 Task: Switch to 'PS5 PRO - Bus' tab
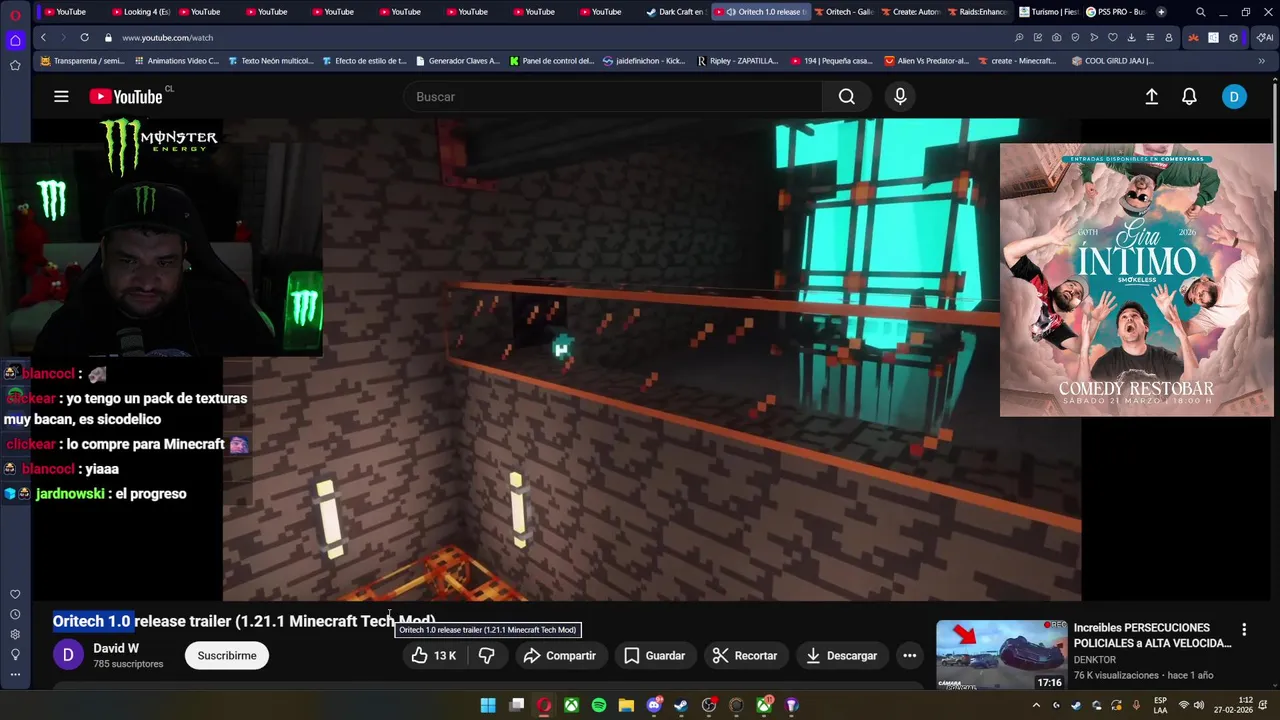pos(1115,12)
